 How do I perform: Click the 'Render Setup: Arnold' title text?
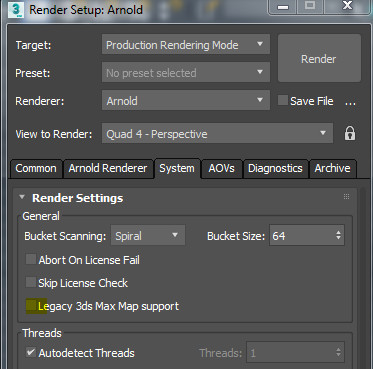(86, 9)
